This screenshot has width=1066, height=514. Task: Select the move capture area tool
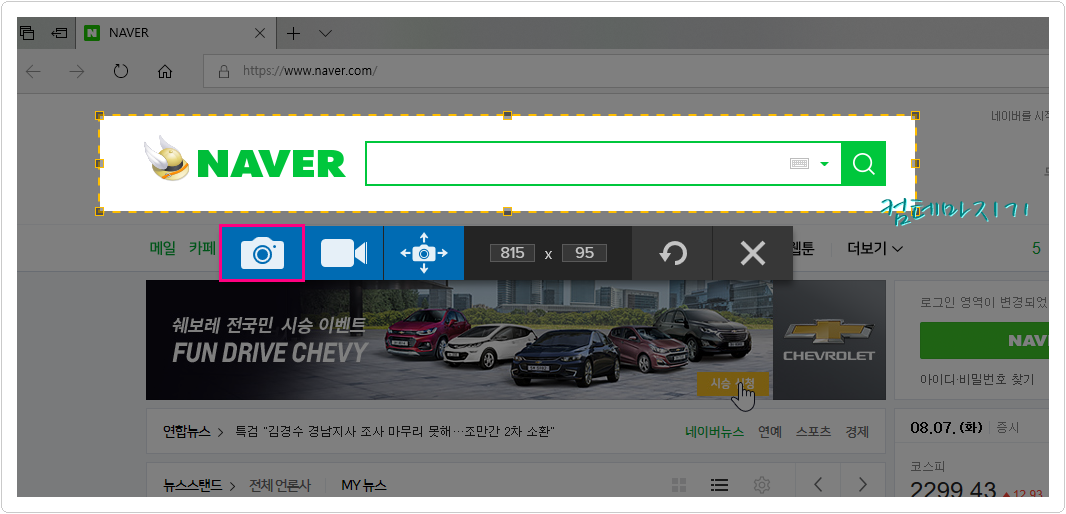point(424,253)
